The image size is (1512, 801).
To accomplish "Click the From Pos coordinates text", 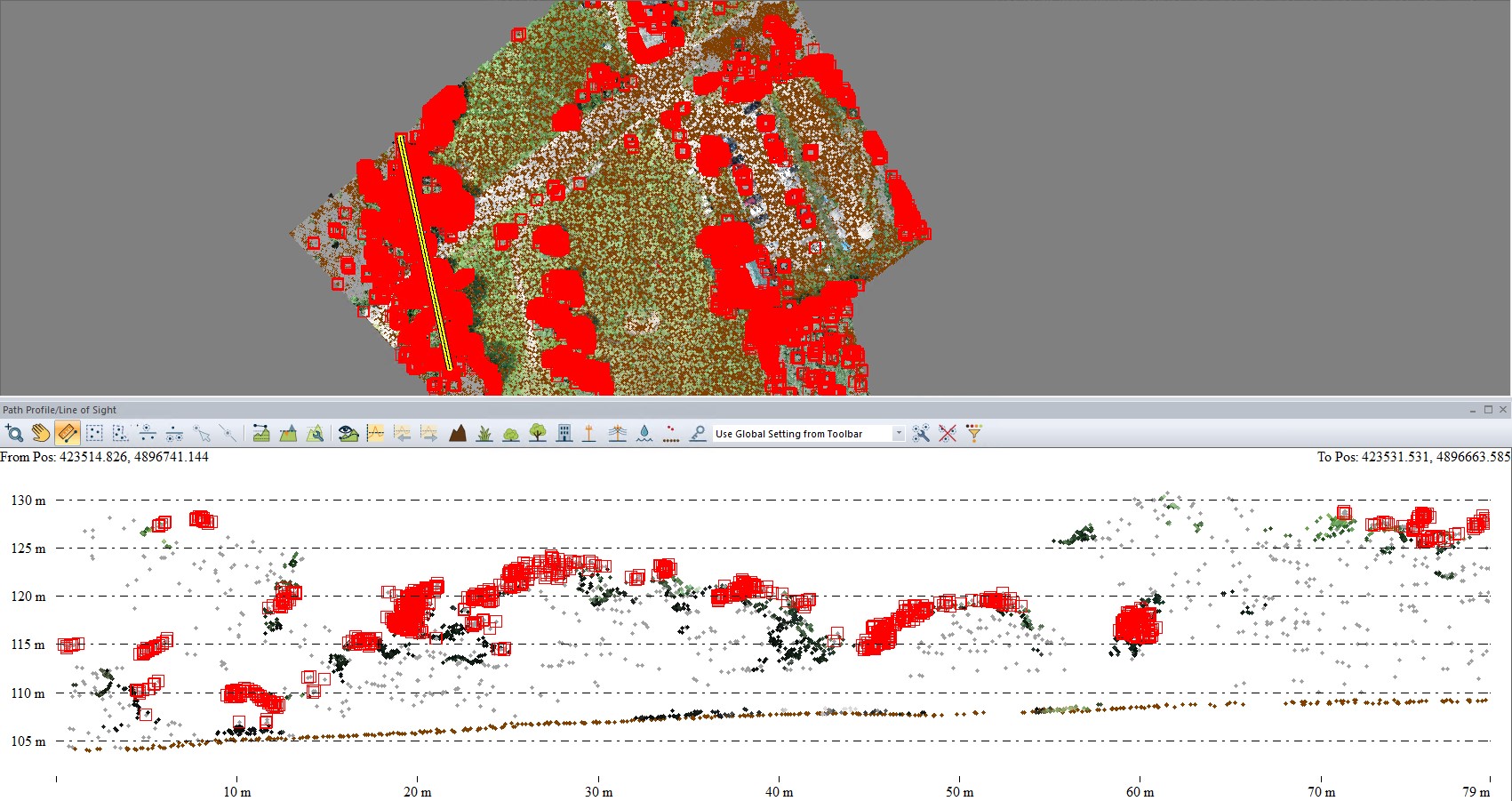I will (105, 457).
